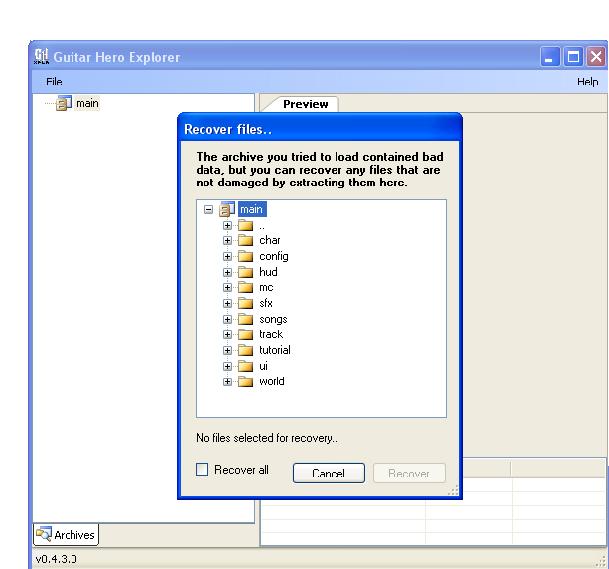This screenshot has width=609, height=569.
Task: Expand the songs folder
Action: (x=228, y=319)
